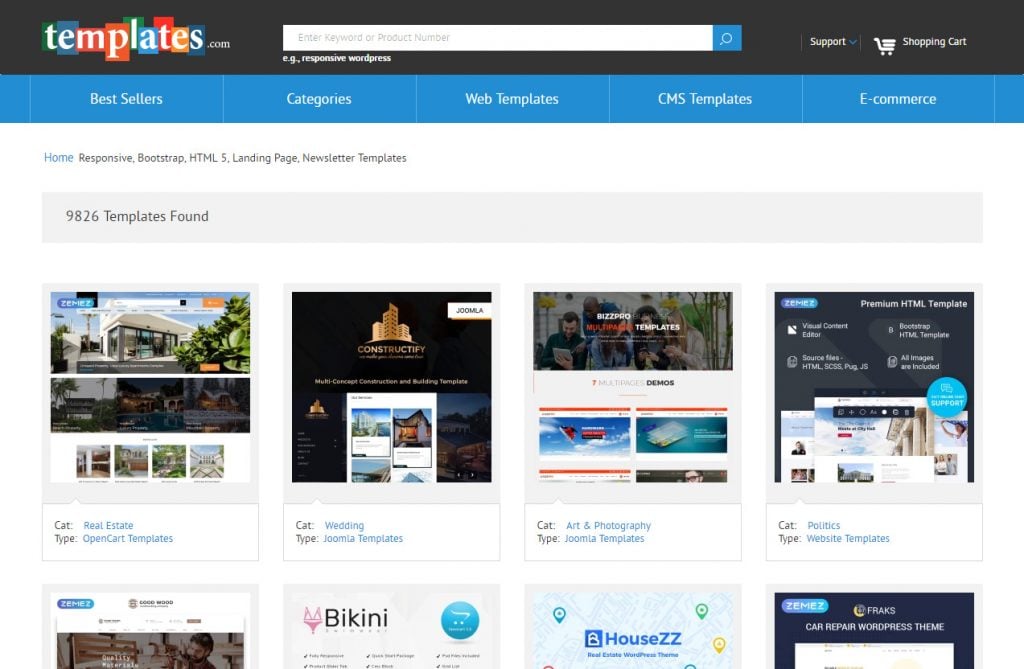Click the magnifying glass search button
The width and height of the screenshot is (1024, 669).
point(726,38)
